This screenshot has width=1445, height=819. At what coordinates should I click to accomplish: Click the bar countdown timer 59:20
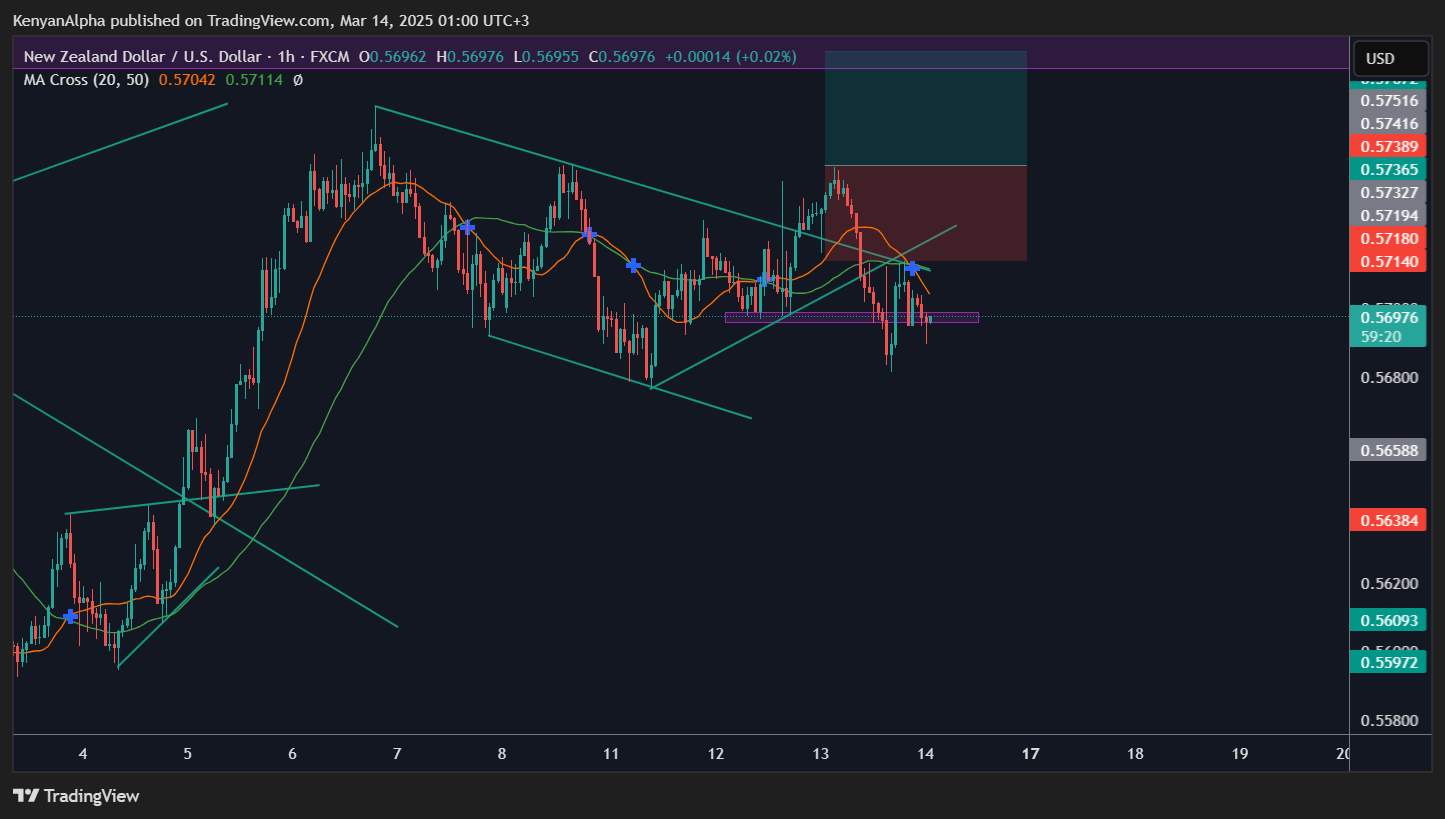pos(1381,336)
